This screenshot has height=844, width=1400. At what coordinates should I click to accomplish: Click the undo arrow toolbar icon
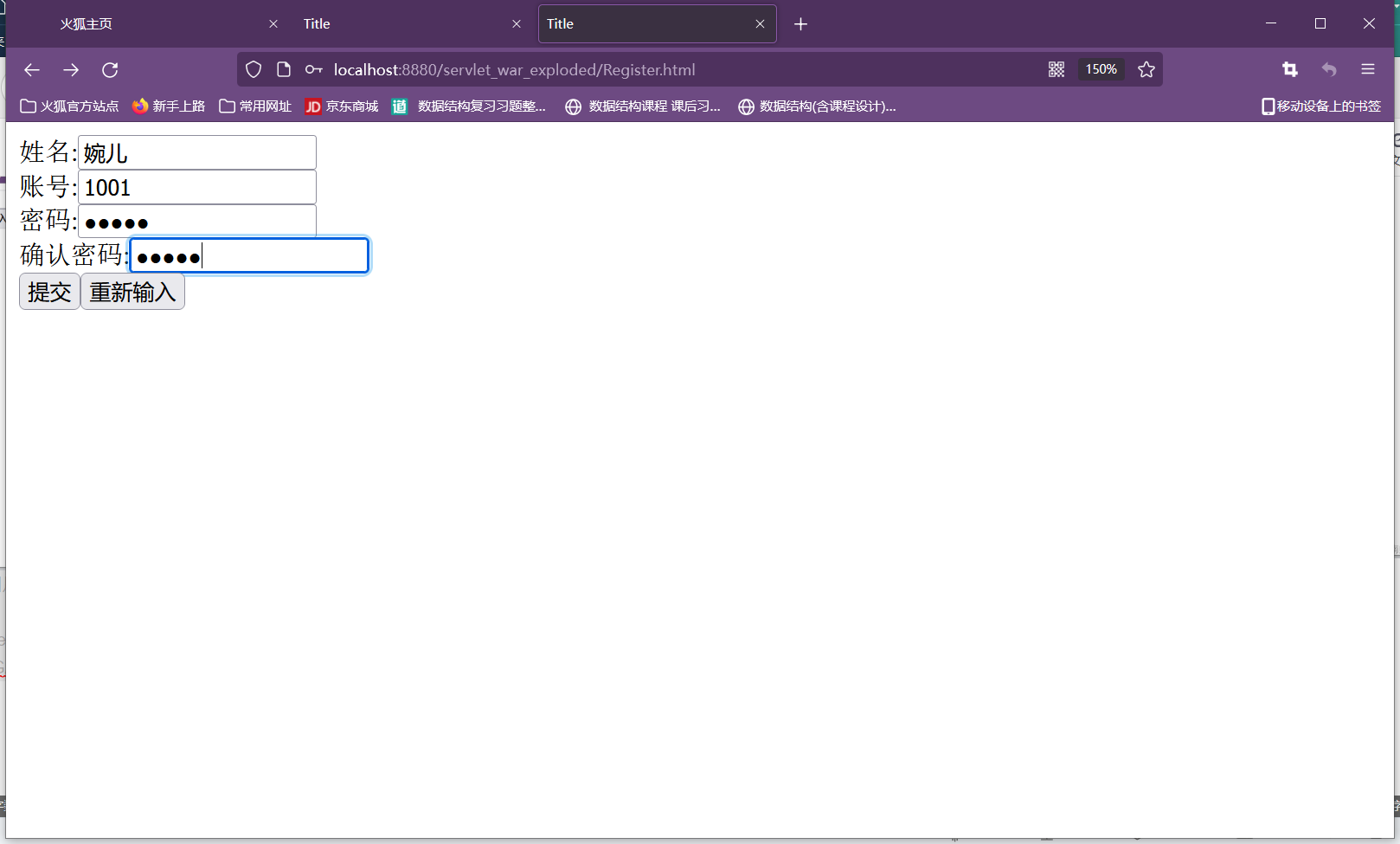pos(1329,70)
